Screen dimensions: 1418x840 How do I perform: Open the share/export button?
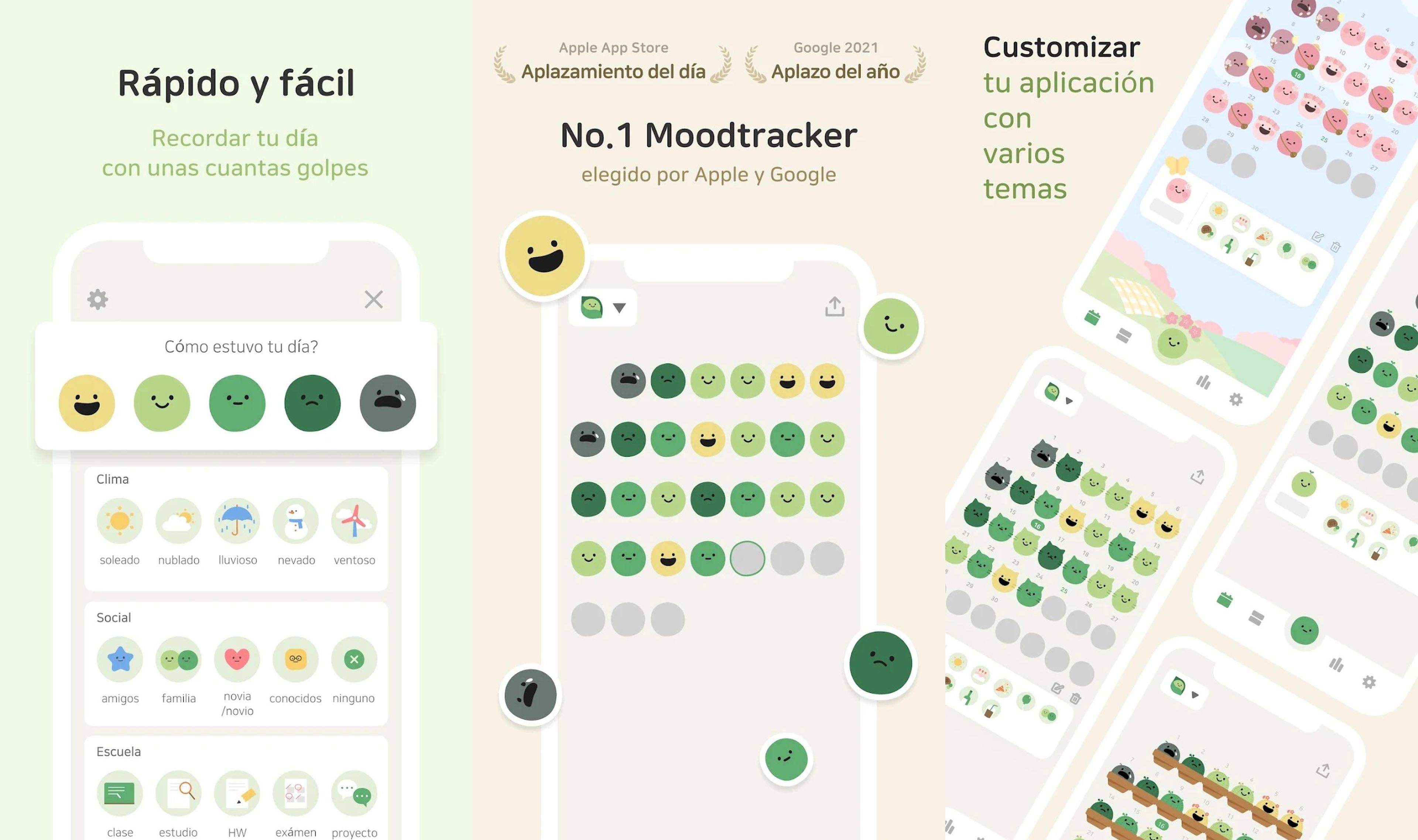pyautogui.click(x=835, y=307)
